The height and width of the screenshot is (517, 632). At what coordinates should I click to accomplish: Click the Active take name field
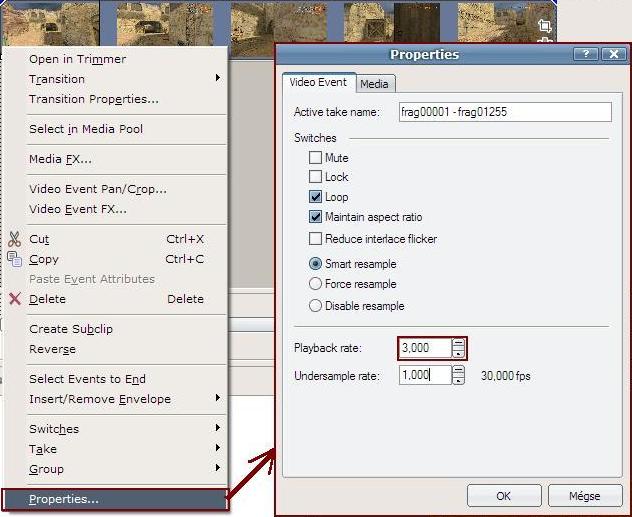[x=503, y=112]
